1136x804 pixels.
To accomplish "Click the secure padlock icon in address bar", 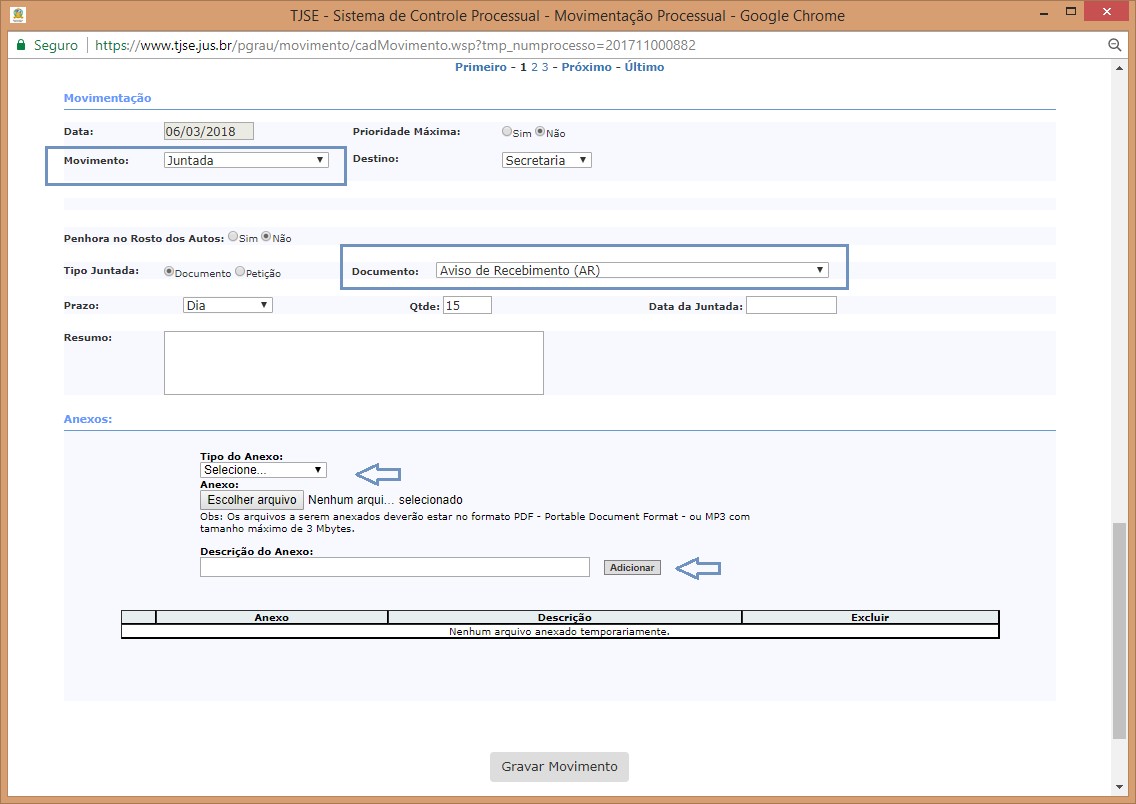I will [20, 45].
